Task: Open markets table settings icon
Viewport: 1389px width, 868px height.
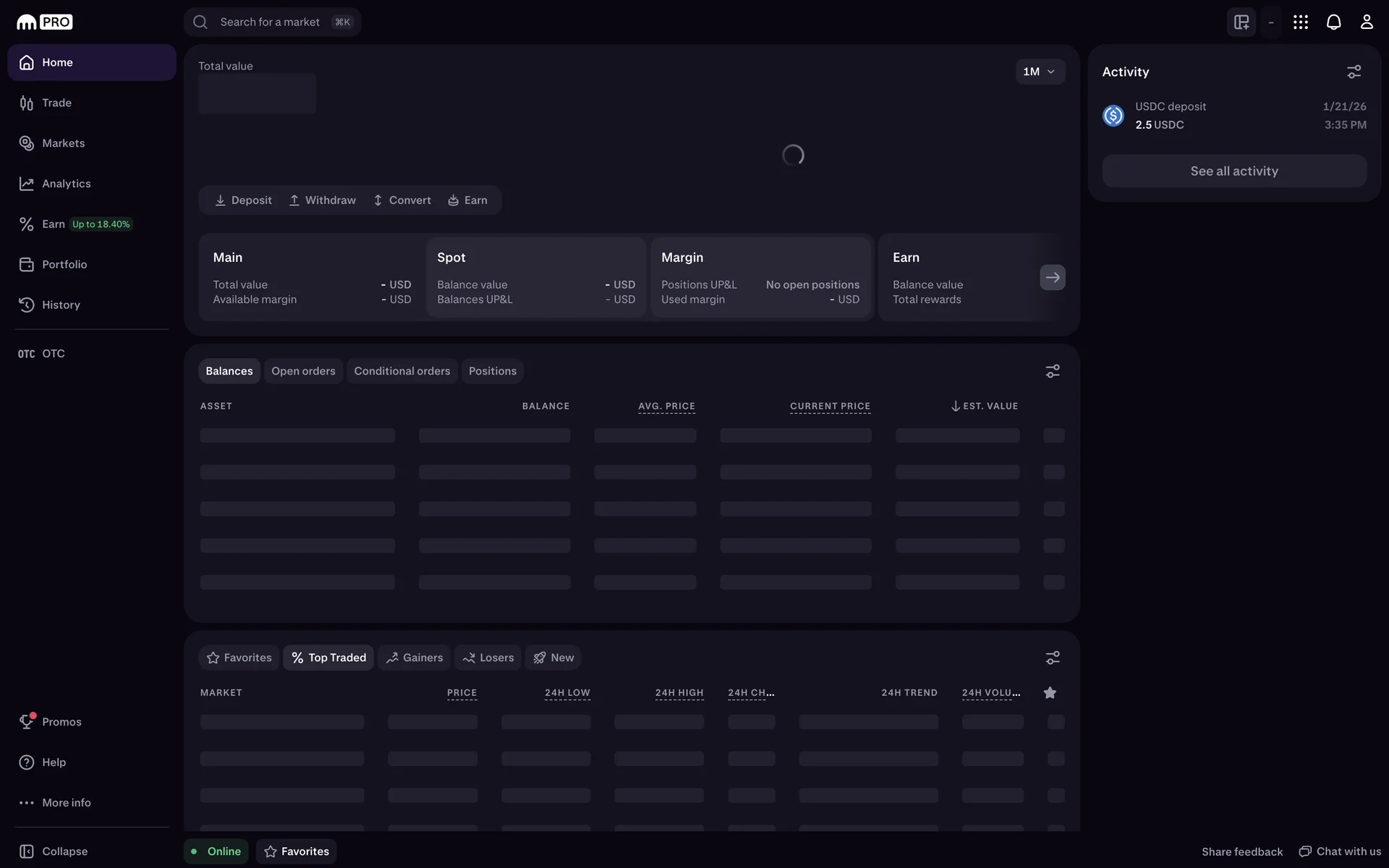Action: 1053,658
